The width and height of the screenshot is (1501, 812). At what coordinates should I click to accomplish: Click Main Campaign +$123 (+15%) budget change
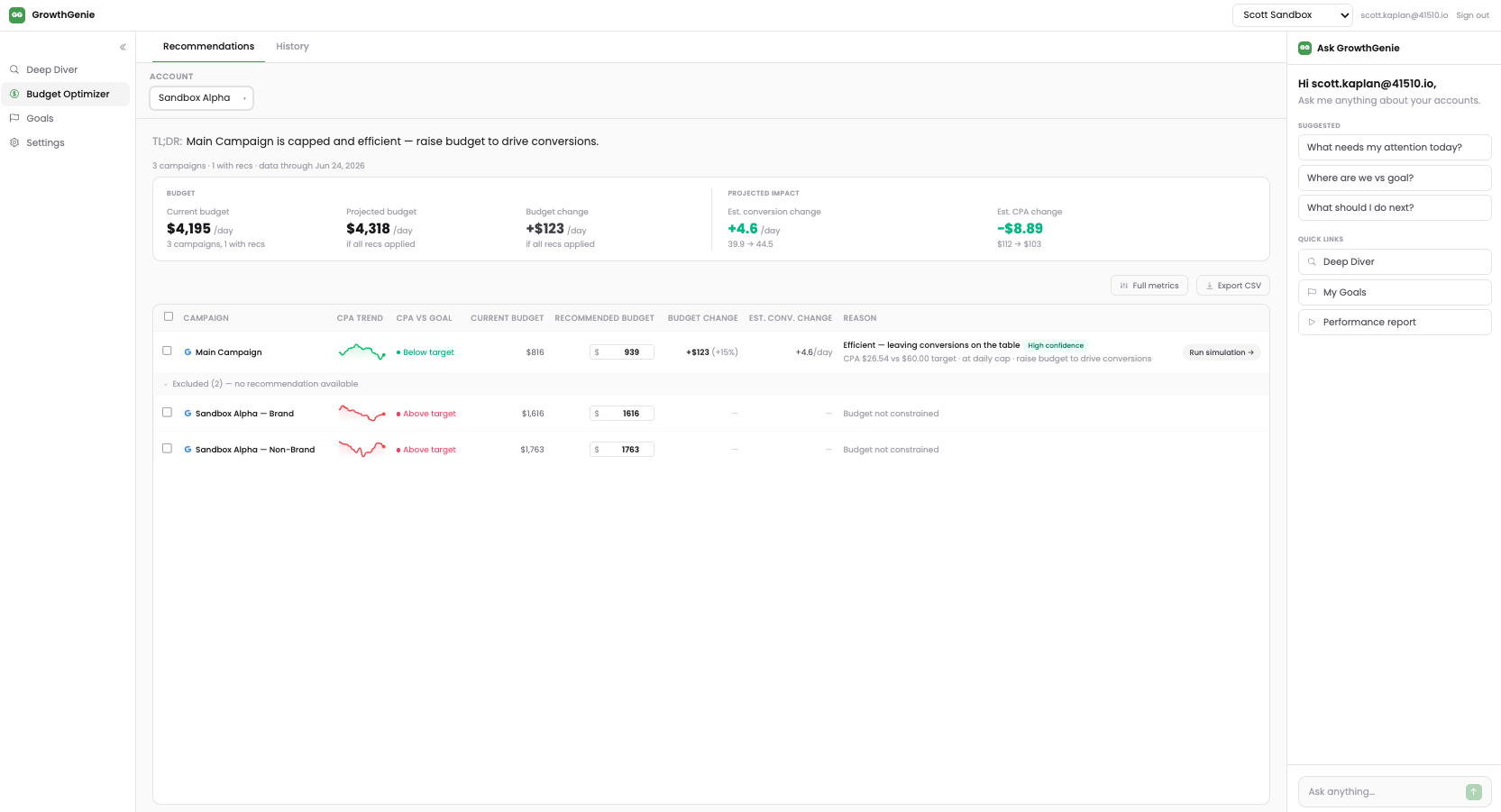point(712,352)
